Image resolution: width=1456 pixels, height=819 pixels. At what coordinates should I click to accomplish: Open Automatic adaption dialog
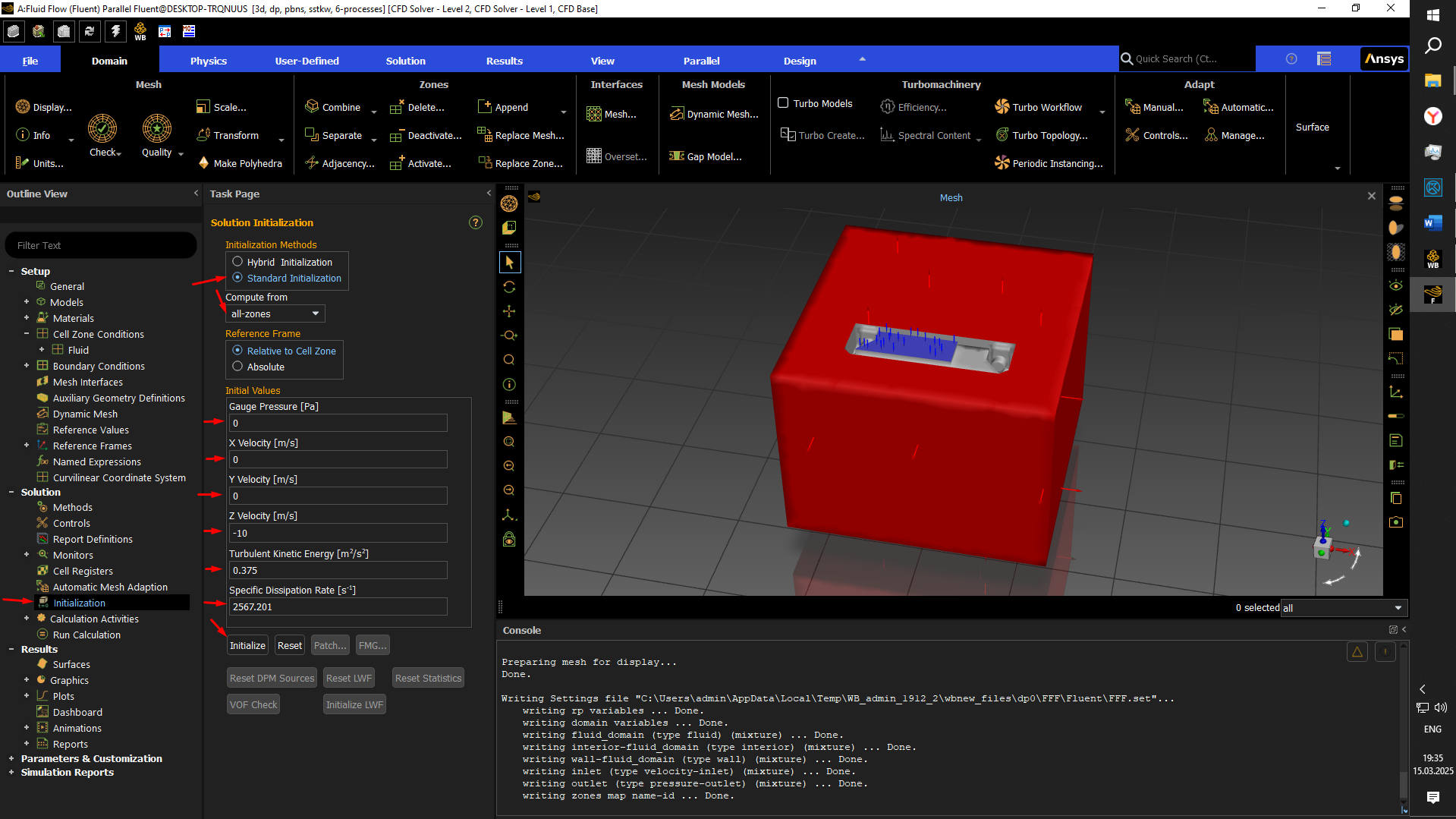tap(1238, 107)
